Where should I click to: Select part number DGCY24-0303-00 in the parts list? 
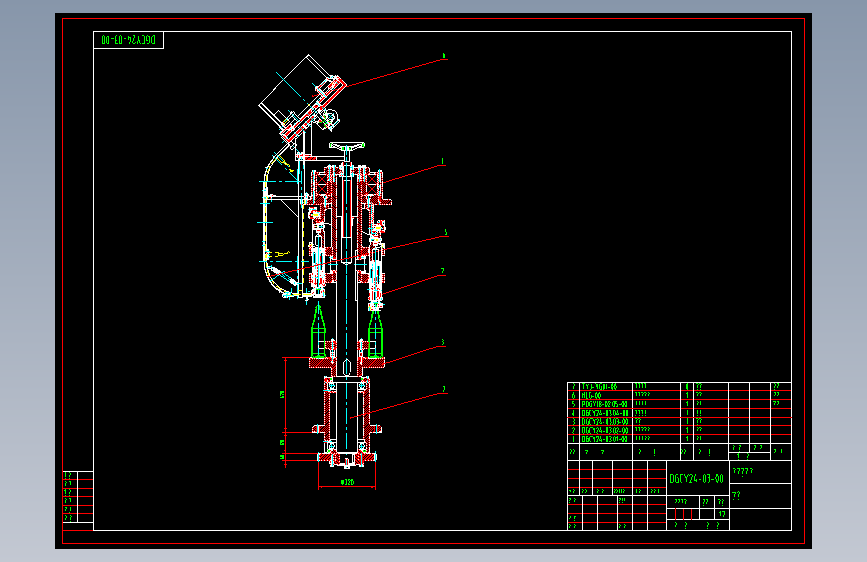click(604, 422)
